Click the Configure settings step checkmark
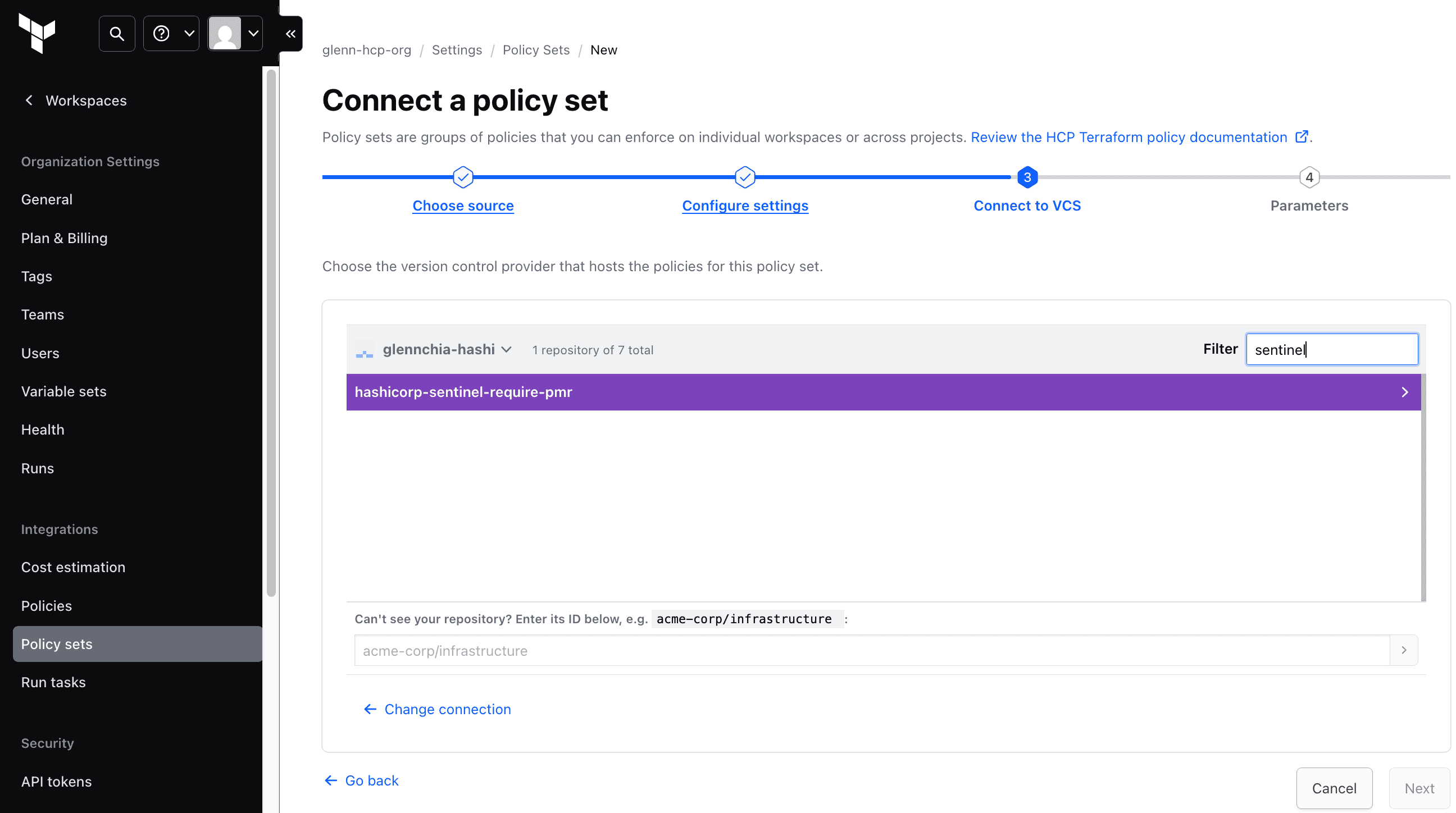Viewport: 1456px width, 813px height. 745,177
